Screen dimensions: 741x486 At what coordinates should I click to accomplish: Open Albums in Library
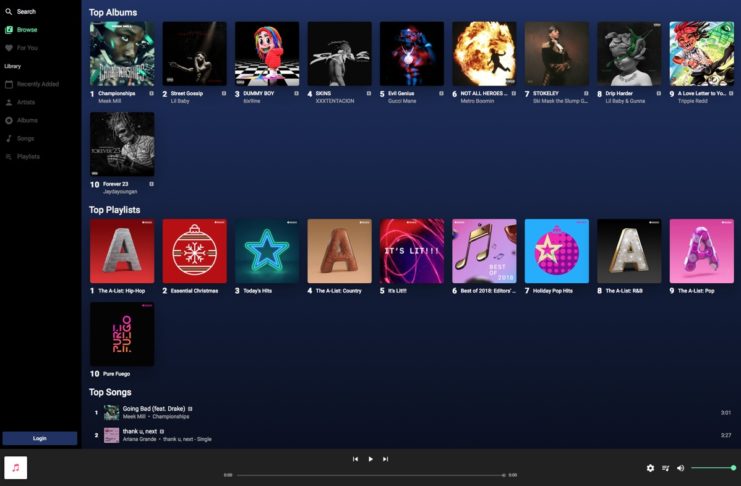[x=27, y=121]
